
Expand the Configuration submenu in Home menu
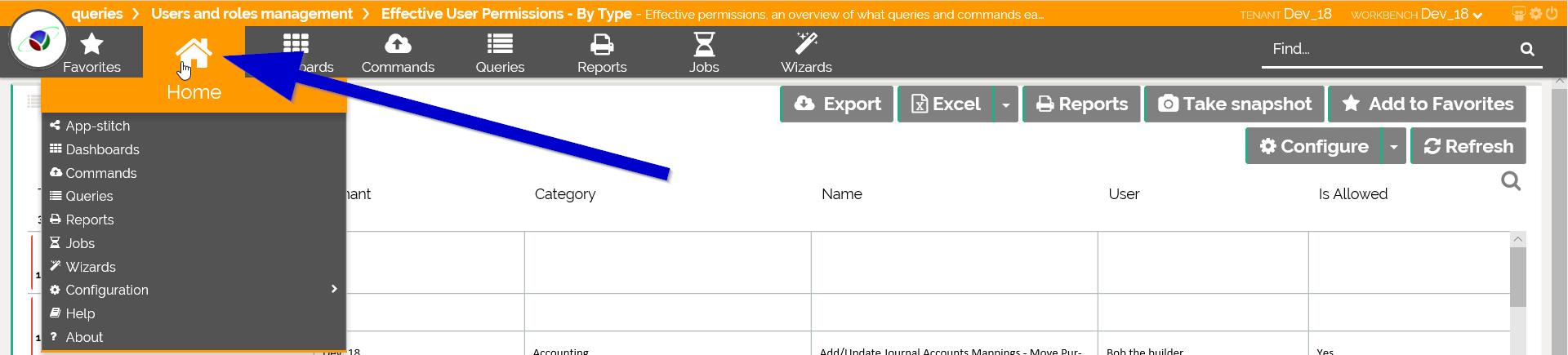coord(333,290)
